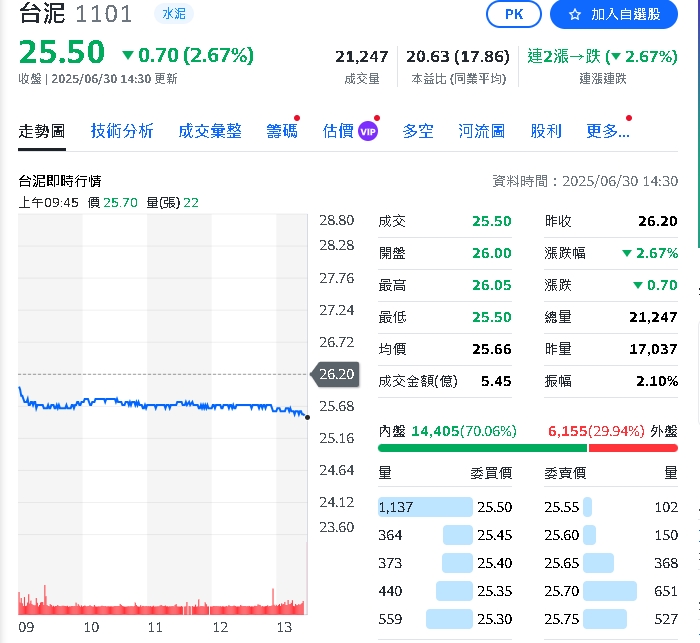Click ask price 25.75
This screenshot has width=700, height=643.
(562, 619)
